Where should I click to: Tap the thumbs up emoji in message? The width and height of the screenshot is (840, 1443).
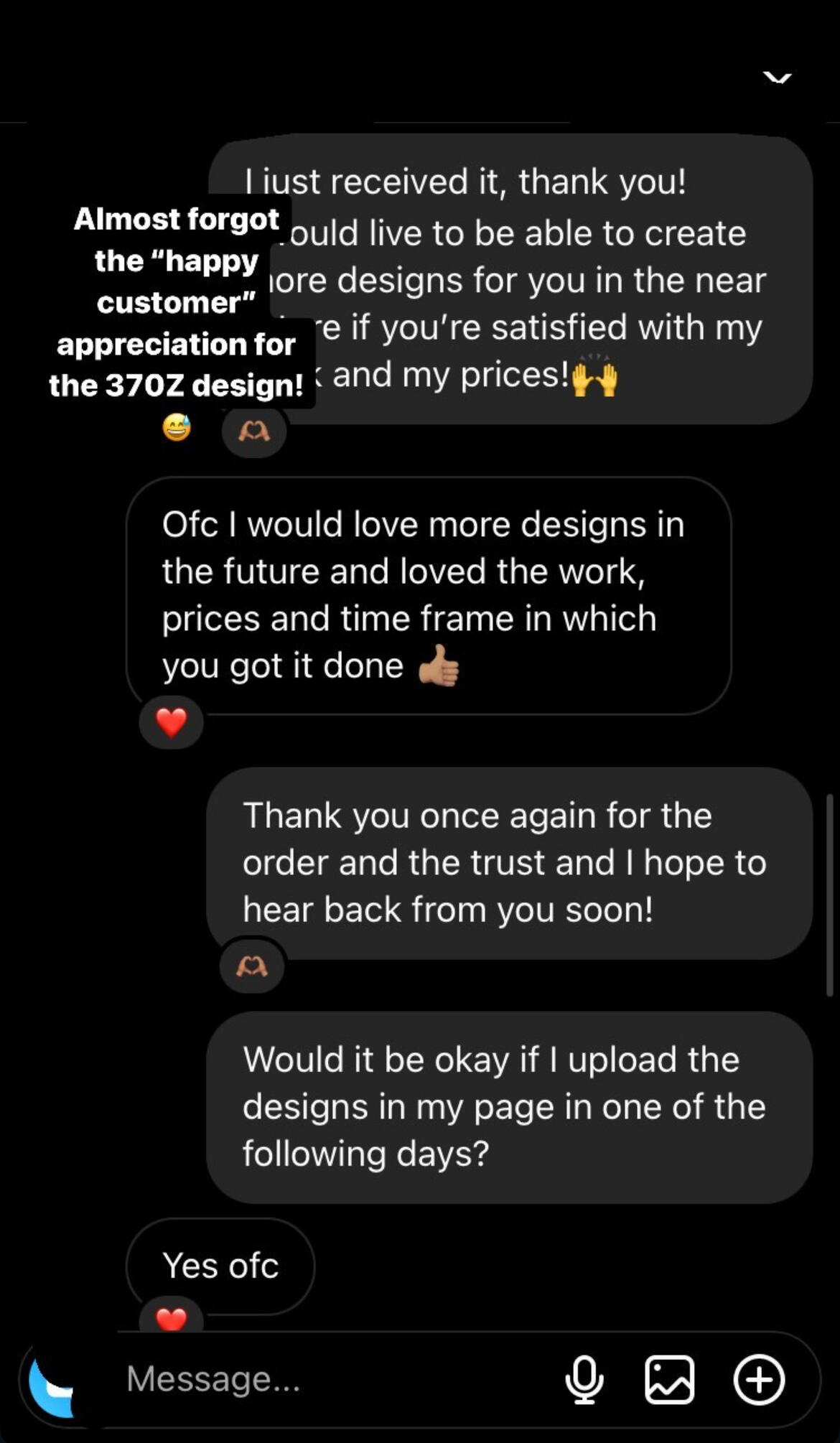[x=439, y=666]
